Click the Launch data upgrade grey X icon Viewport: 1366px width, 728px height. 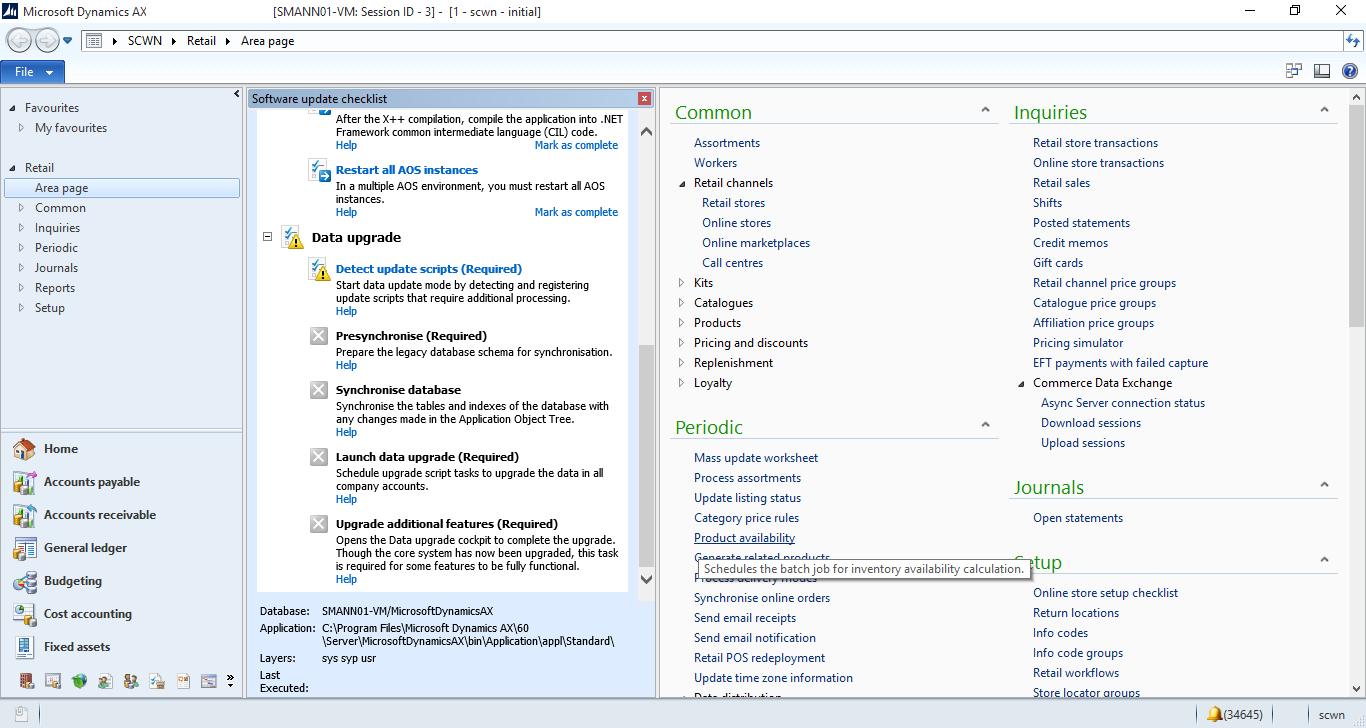coord(319,457)
